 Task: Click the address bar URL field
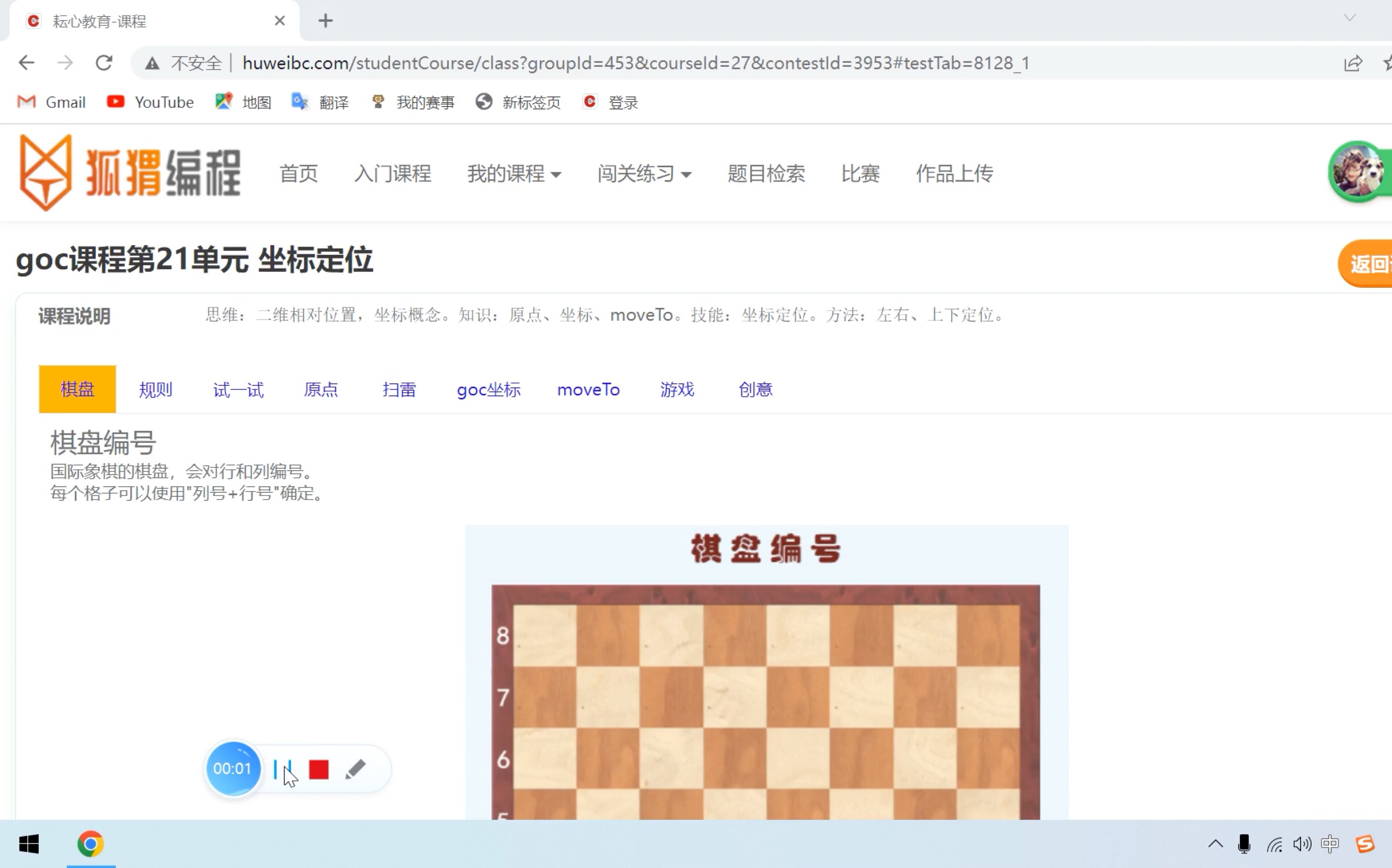(635, 63)
